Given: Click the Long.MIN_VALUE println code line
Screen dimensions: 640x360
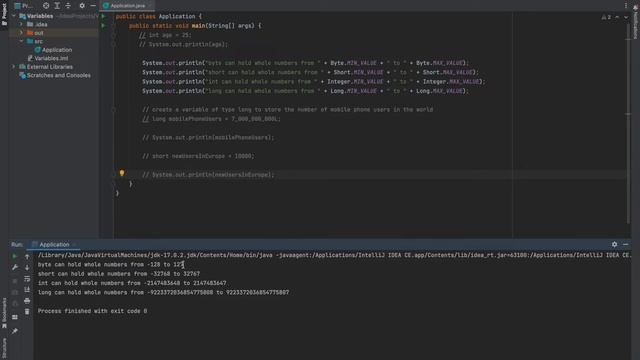Looking at the screenshot, I should [305, 91].
